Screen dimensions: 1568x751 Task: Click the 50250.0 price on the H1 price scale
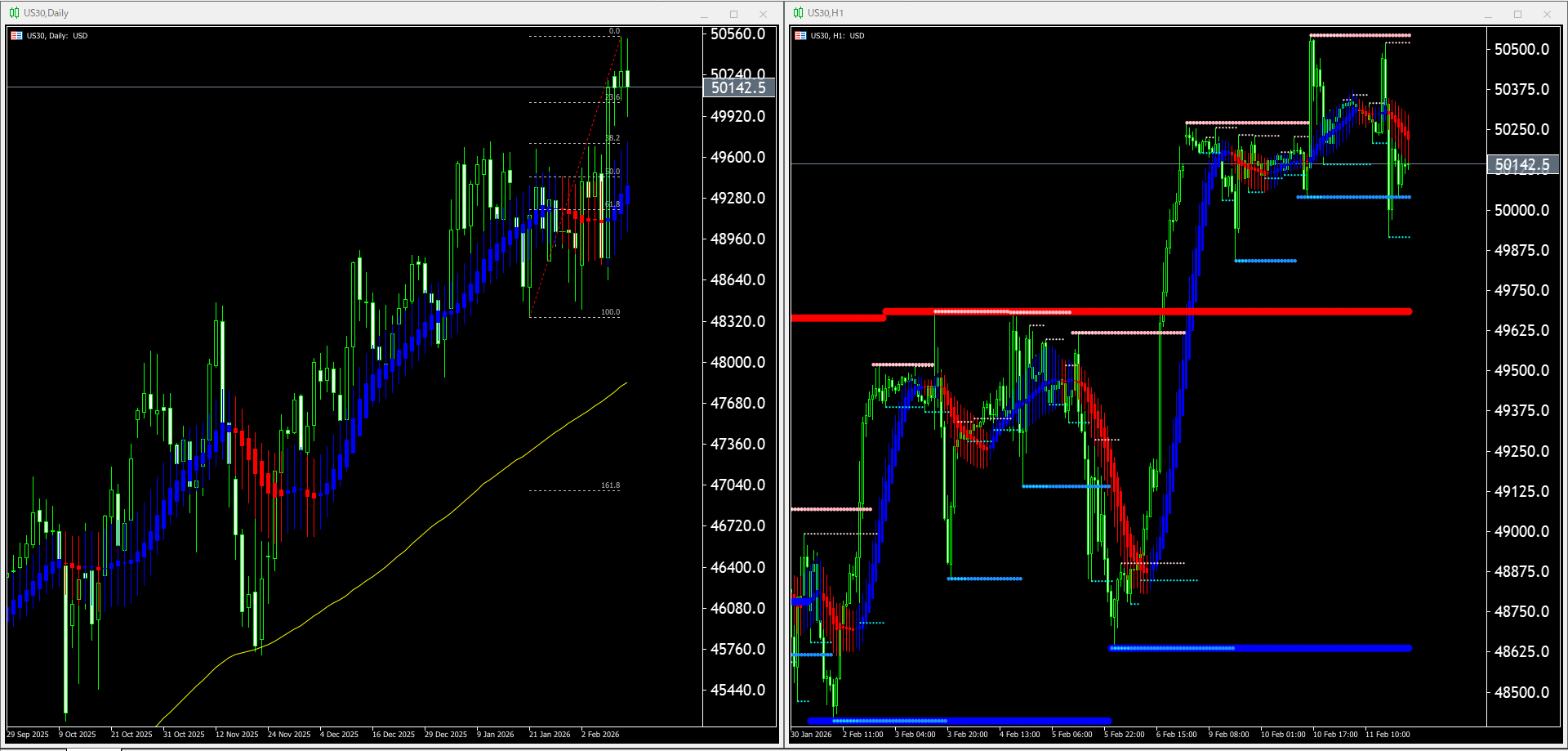1521,129
